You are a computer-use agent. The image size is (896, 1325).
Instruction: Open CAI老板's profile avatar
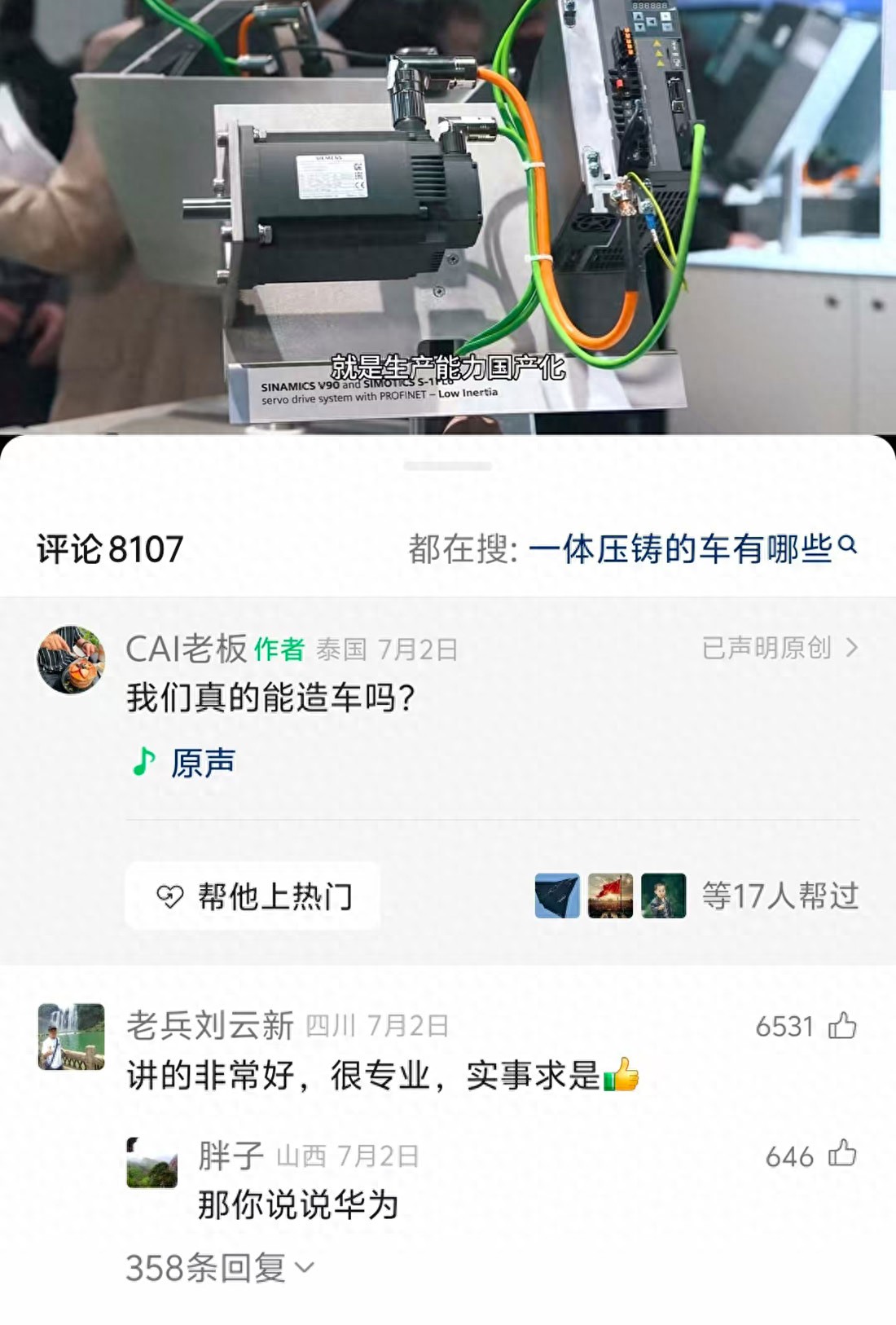click(x=71, y=659)
